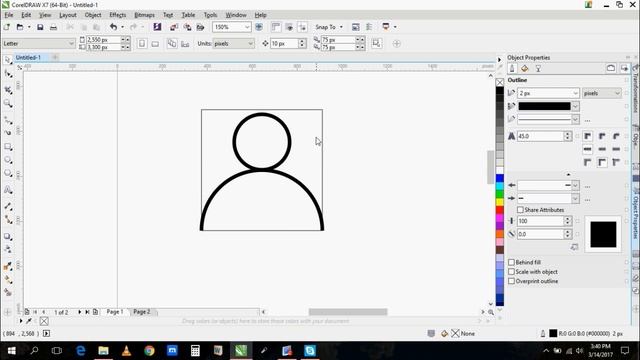Open the Layout menu
The image size is (640, 360).
click(68, 15)
